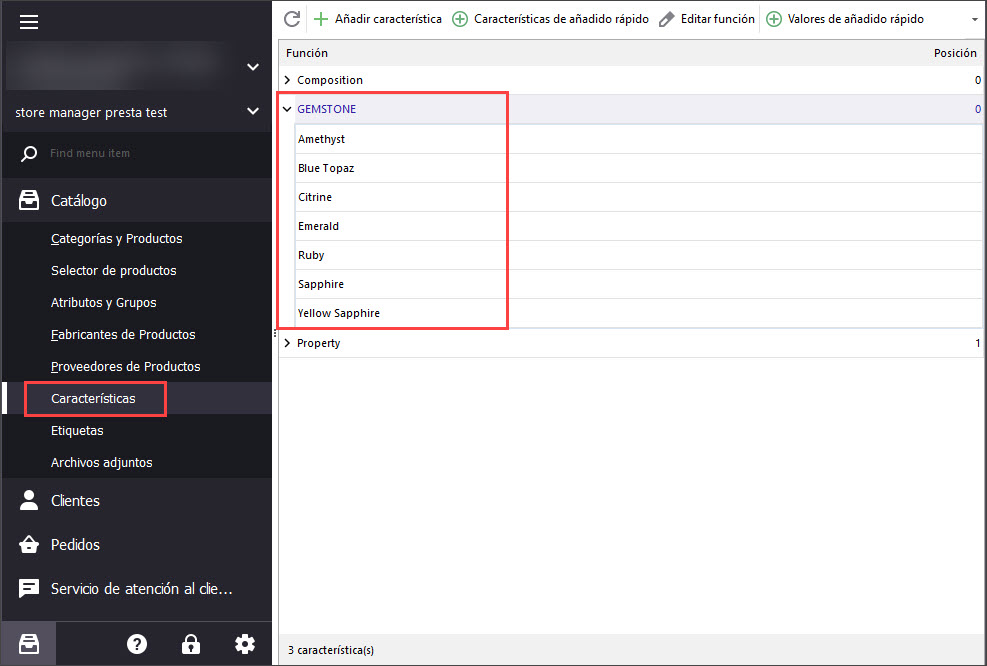The image size is (987, 666).
Task: Click the Clientes person icon
Action: (29, 500)
